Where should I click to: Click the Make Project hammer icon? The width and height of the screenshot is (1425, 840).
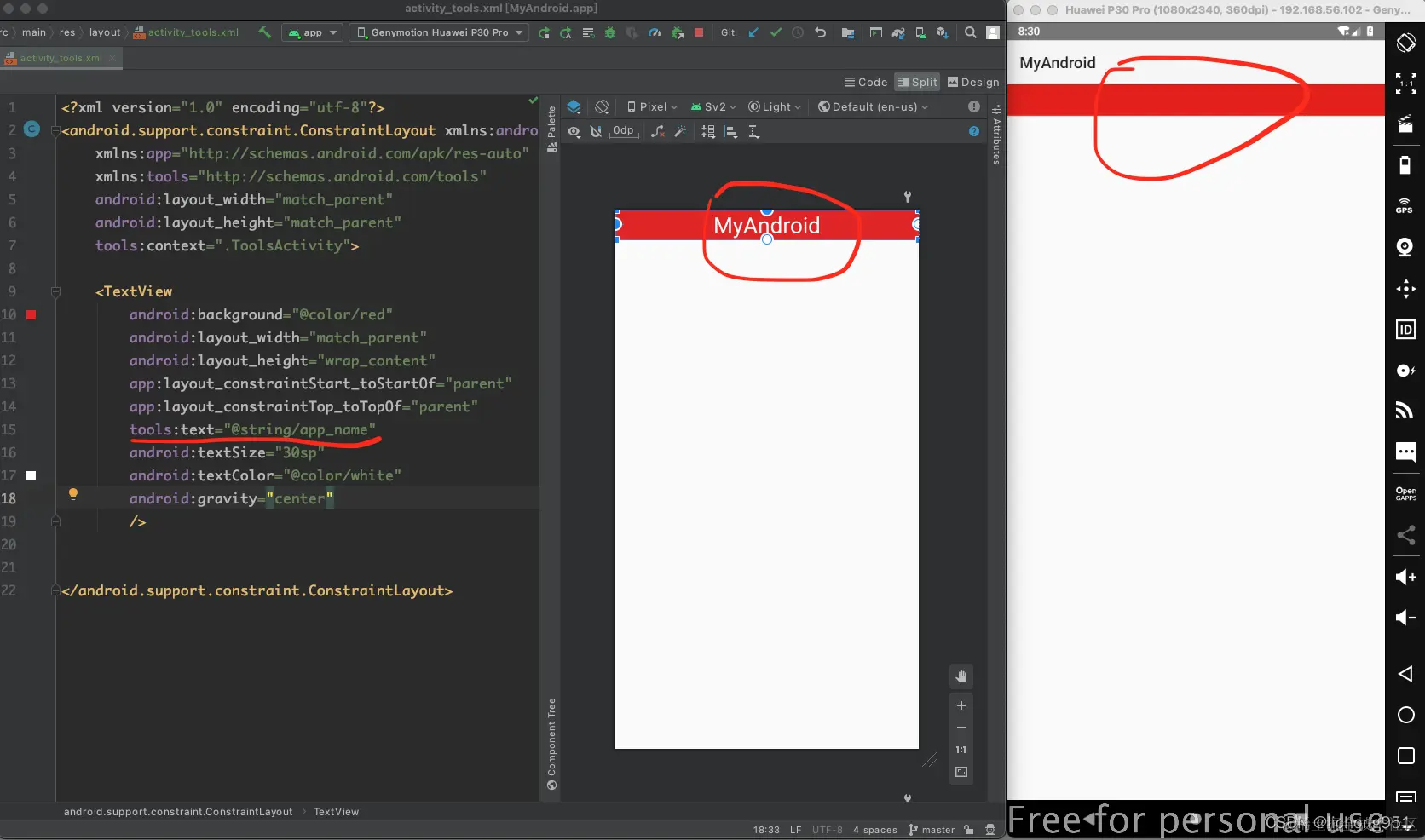coord(264,32)
